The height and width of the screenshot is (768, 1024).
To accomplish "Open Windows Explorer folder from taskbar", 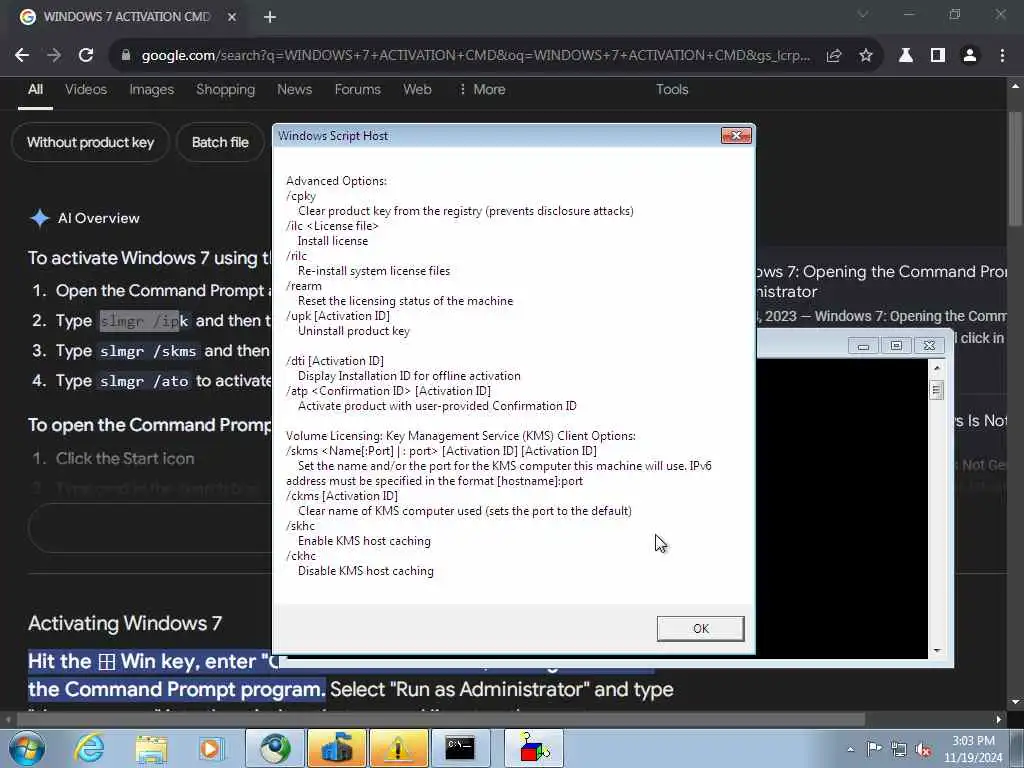I will tap(152, 748).
